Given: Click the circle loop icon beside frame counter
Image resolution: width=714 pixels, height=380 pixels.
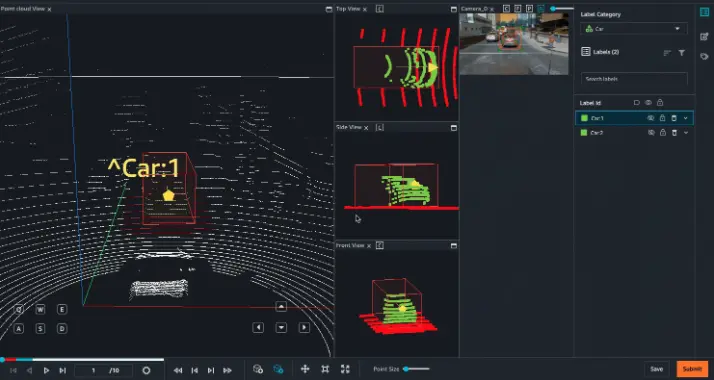Looking at the screenshot, I should (146, 370).
